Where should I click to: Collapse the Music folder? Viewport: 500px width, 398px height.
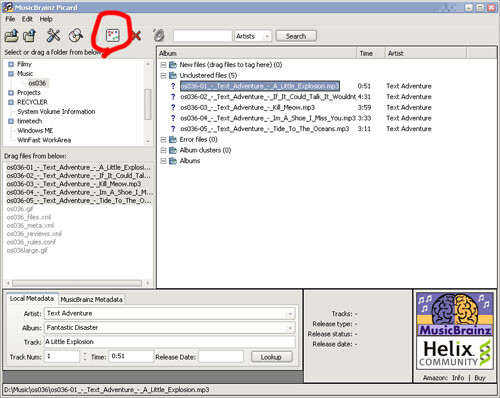click(11, 74)
